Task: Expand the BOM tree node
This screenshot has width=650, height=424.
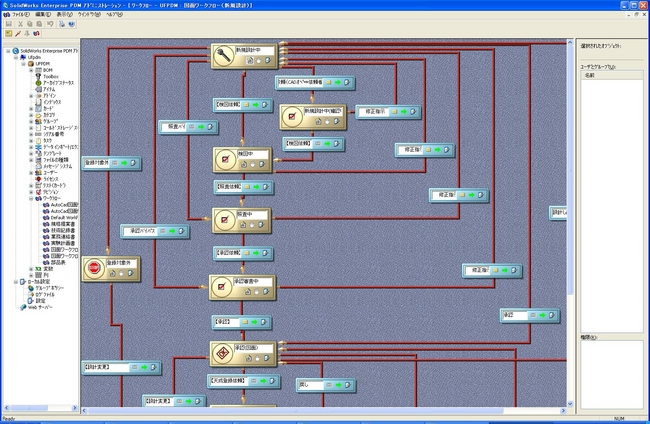Action: [31, 70]
